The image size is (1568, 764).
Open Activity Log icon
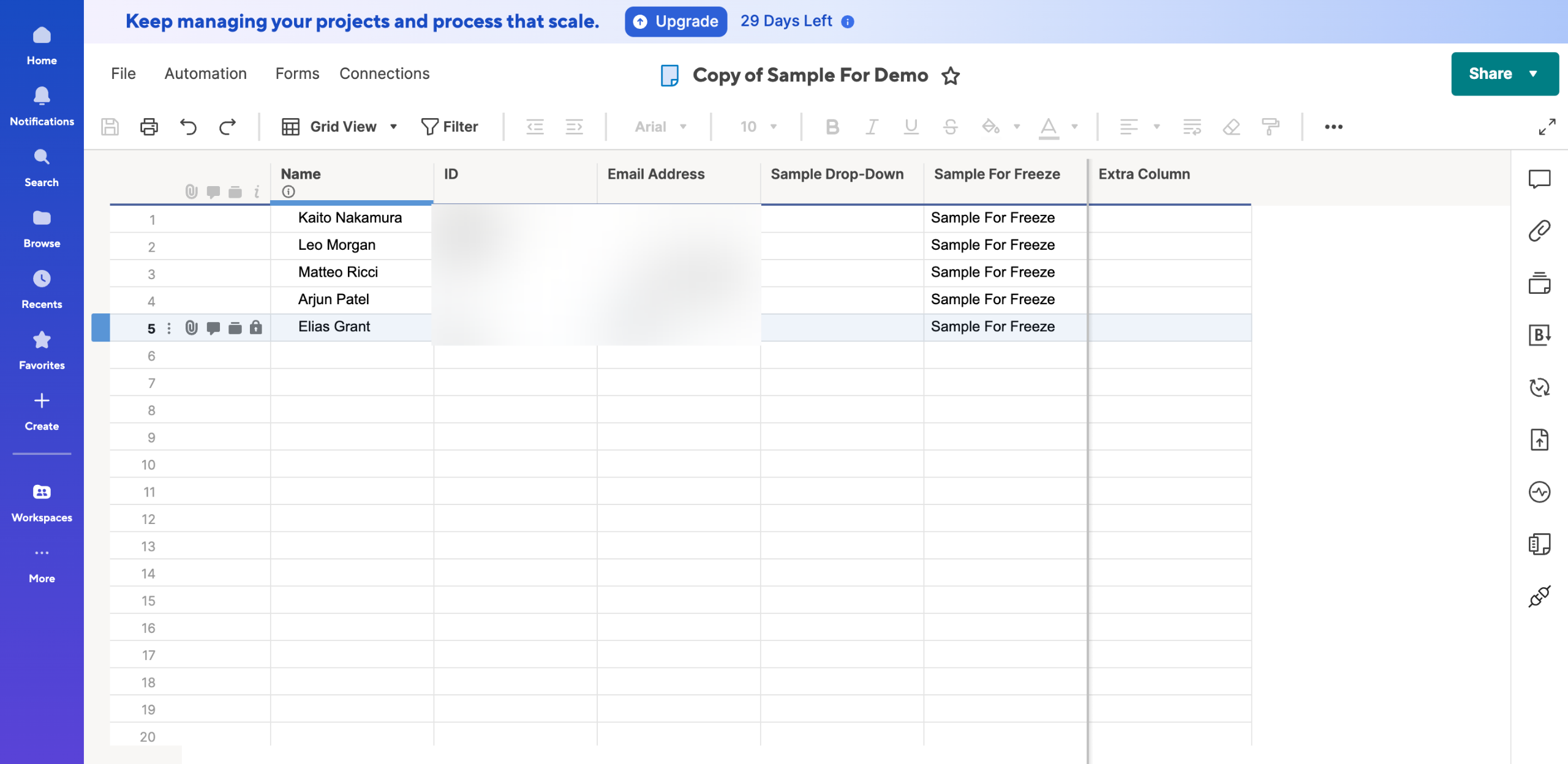point(1539,492)
